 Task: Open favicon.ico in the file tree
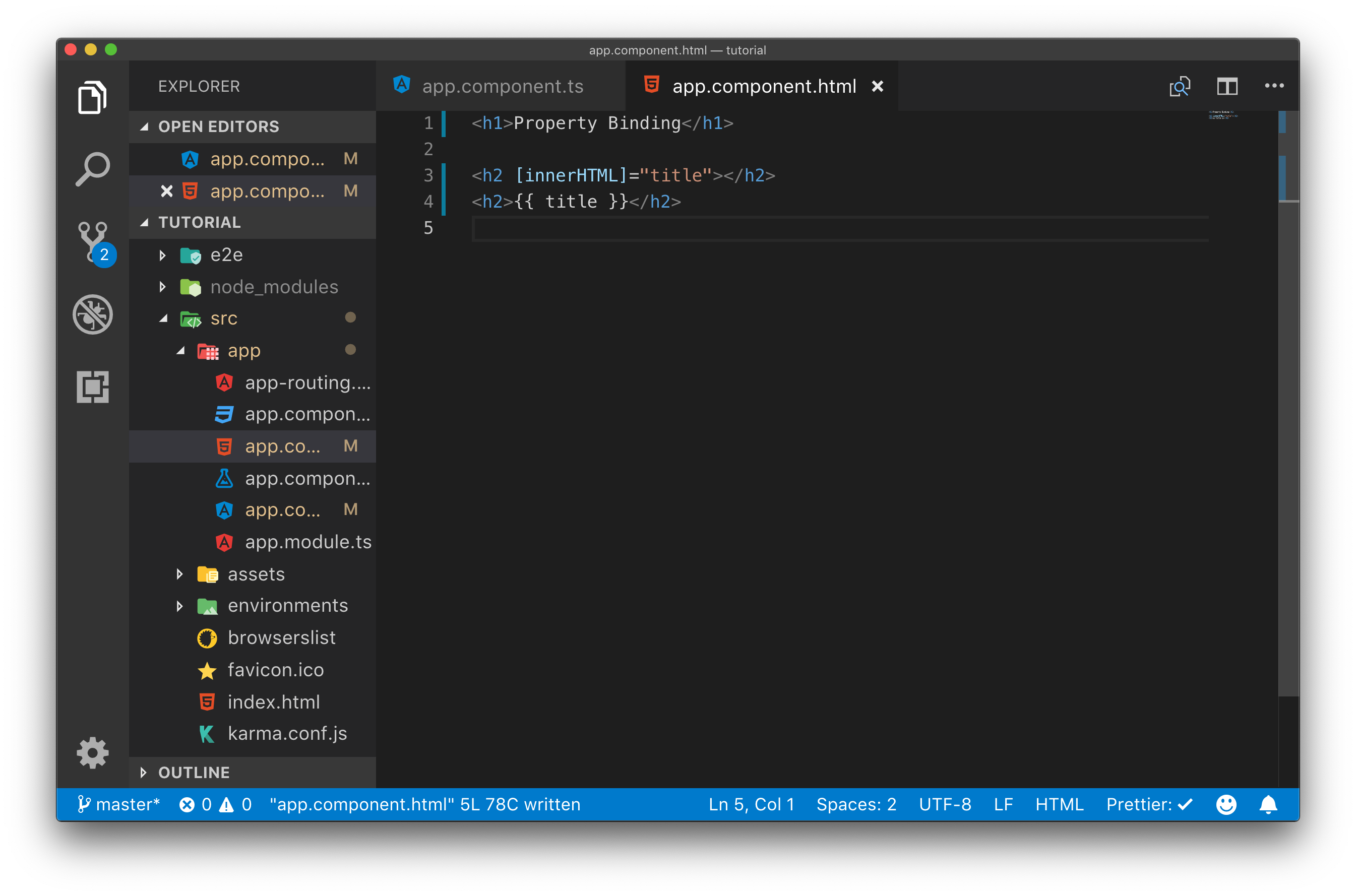pos(252,670)
